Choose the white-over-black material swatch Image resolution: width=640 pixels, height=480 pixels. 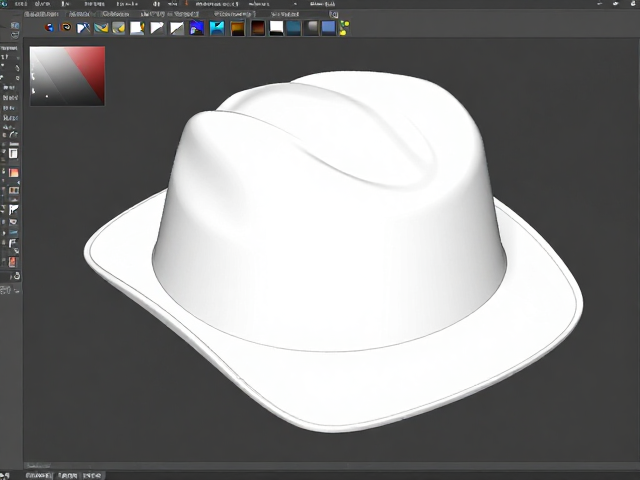[x=276, y=28]
